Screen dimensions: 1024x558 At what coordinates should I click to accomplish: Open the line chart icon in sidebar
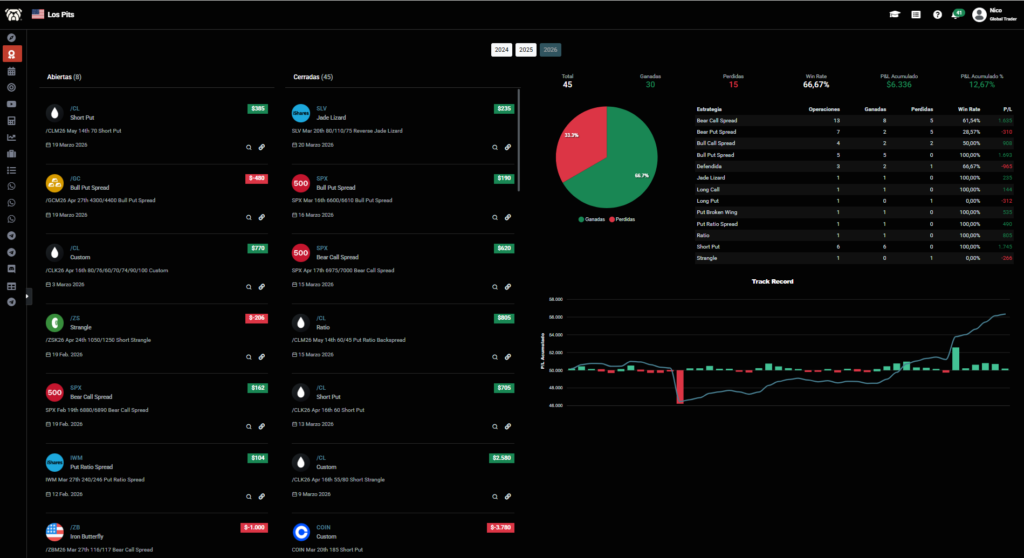pyautogui.click(x=11, y=137)
